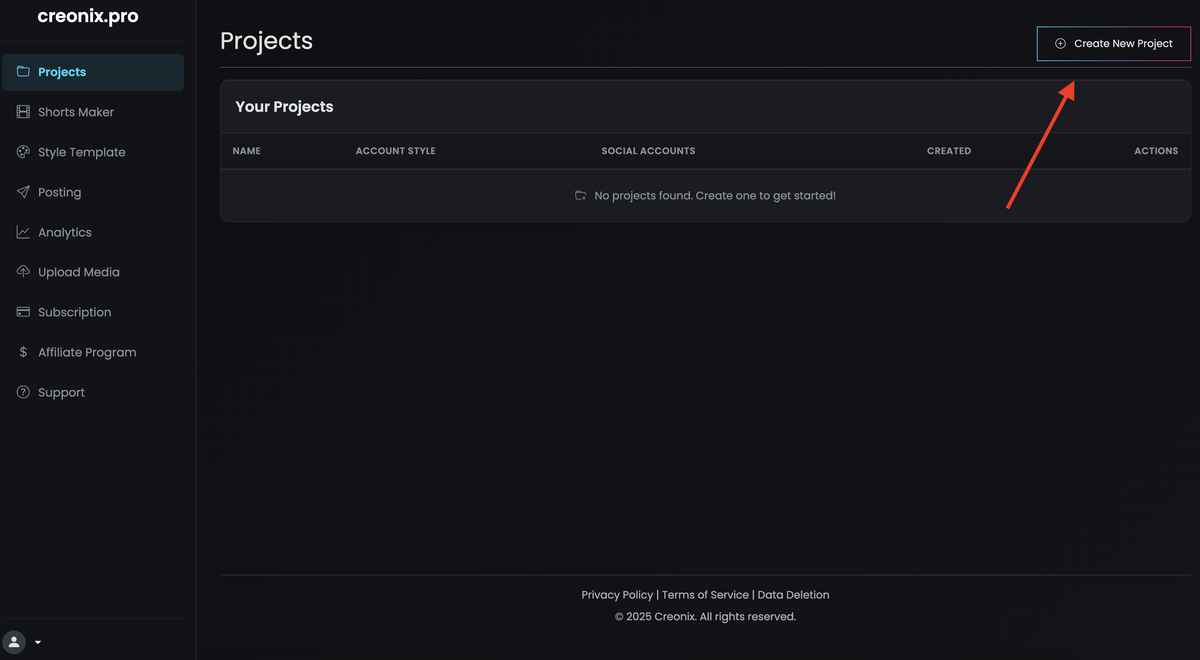The image size is (1200, 660).
Task: Expand the user account dropdown arrow
Action: (38, 642)
